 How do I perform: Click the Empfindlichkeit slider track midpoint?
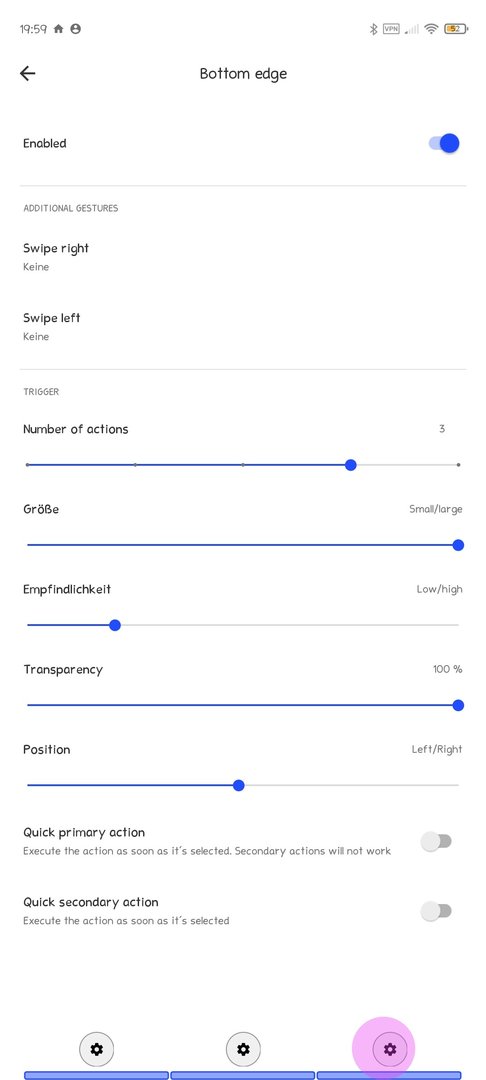(x=243, y=625)
